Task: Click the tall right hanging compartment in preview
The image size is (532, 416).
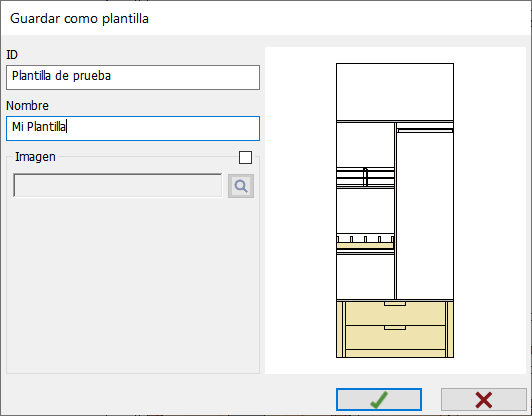Action: (425, 215)
